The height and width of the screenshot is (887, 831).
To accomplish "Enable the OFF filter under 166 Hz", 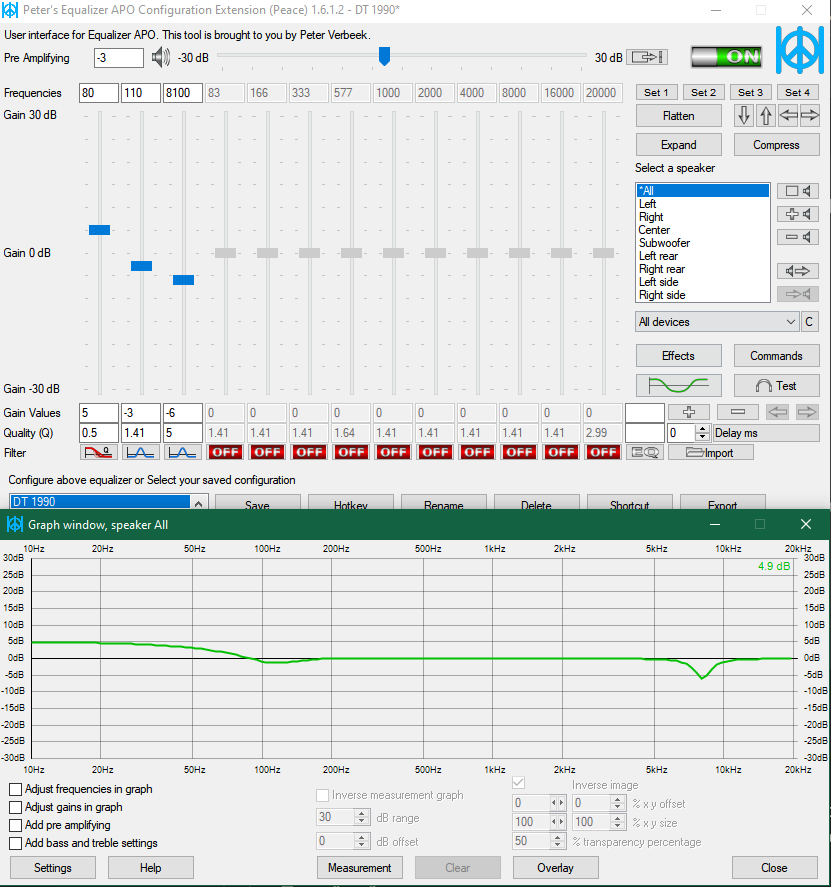I will [x=267, y=453].
